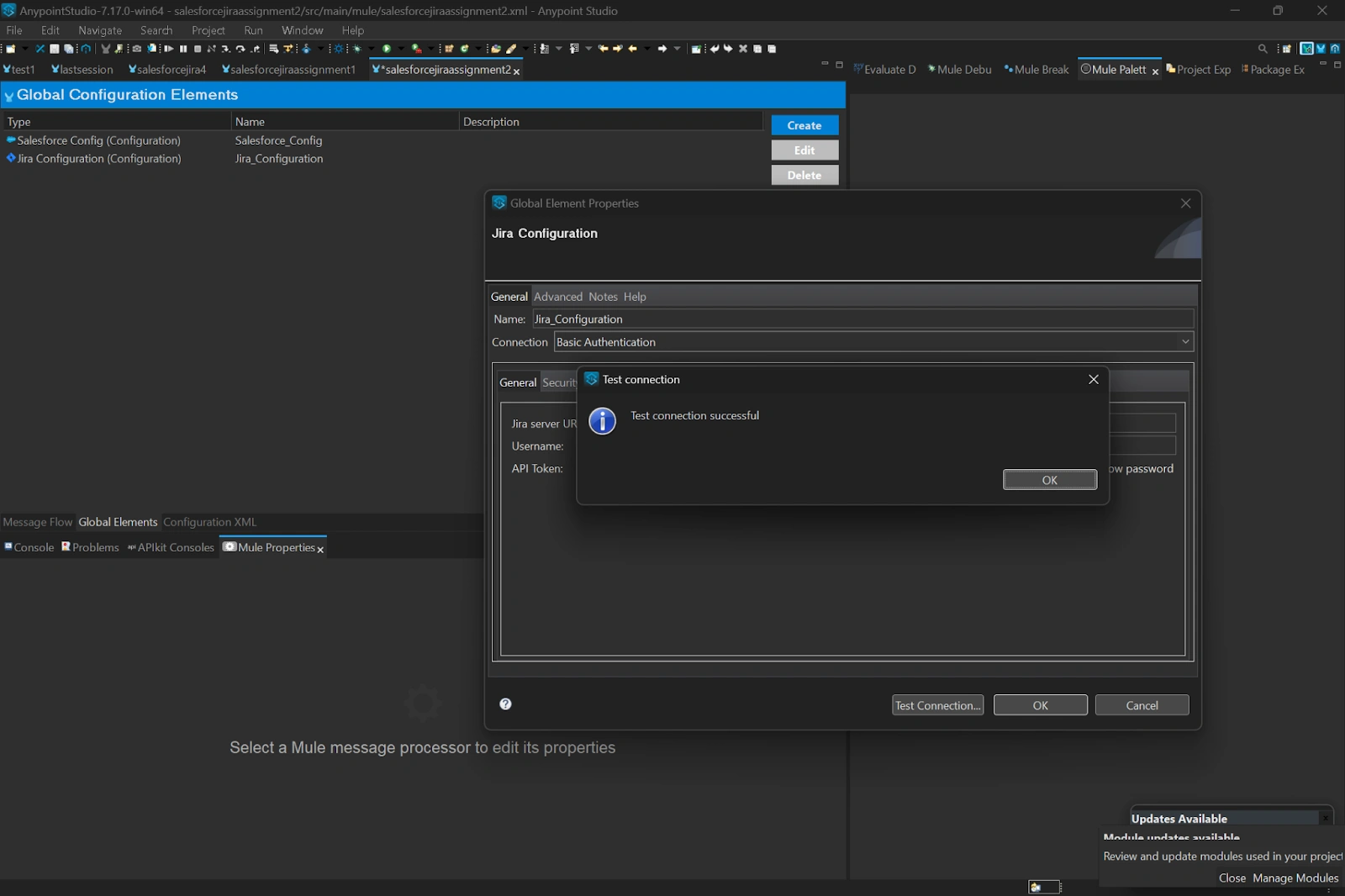
Task: Open the Connection type dropdown
Action: point(1184,342)
